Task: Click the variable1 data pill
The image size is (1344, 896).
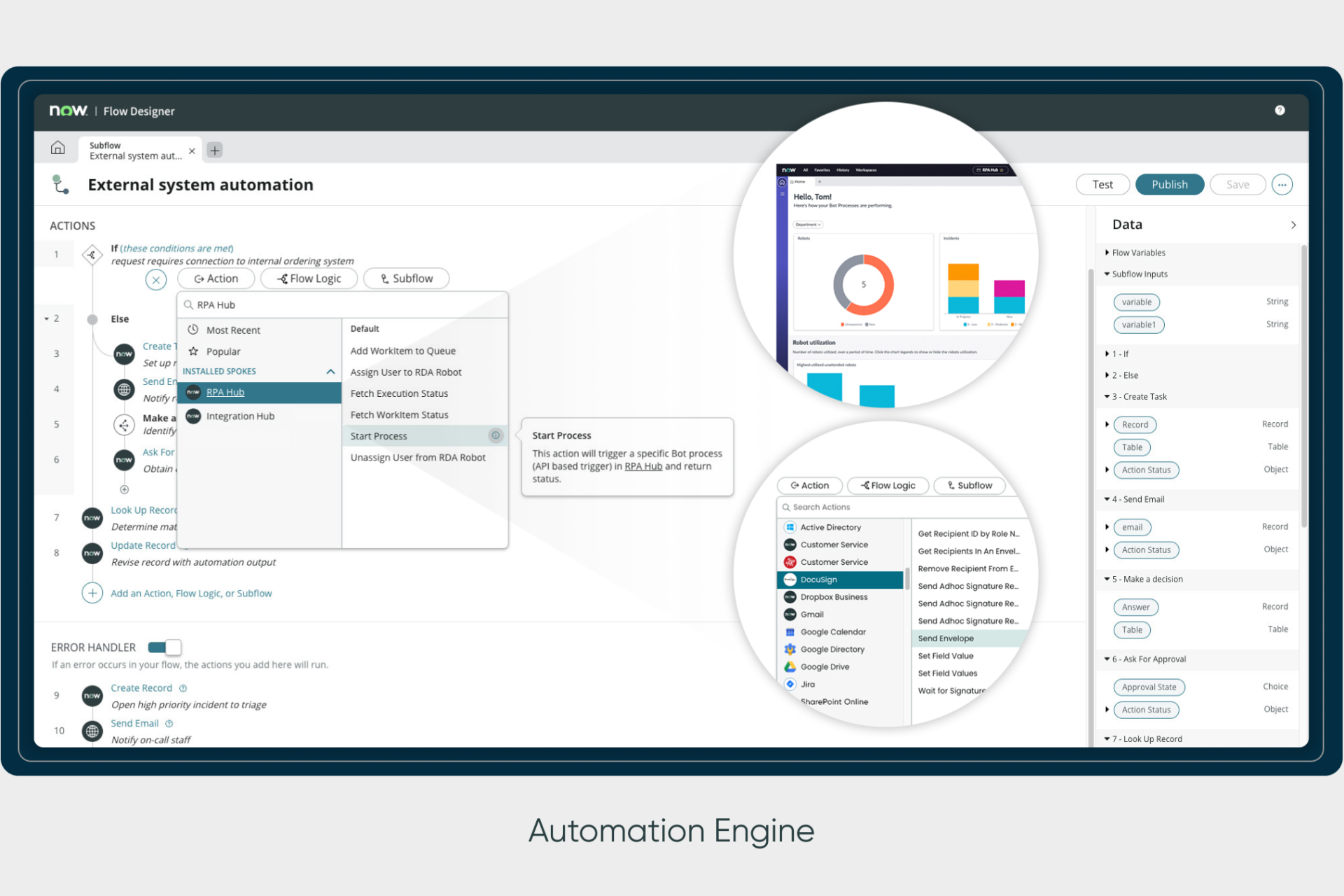Action: click(x=1138, y=325)
